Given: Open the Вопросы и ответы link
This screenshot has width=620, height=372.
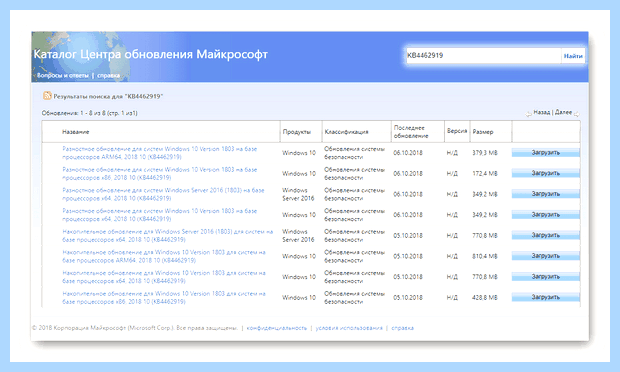Looking at the screenshot, I should coord(63,76).
